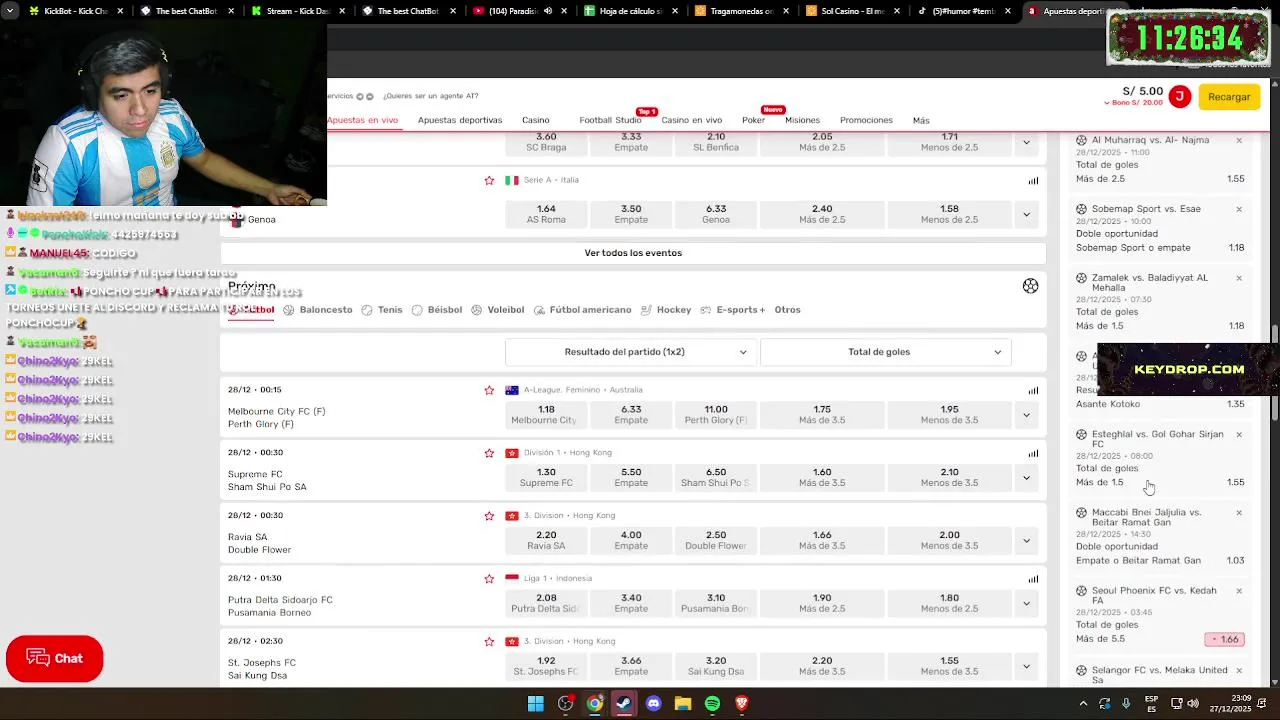The height and width of the screenshot is (720, 1280).
Task: Open the Misiones page
Action: pos(802,120)
